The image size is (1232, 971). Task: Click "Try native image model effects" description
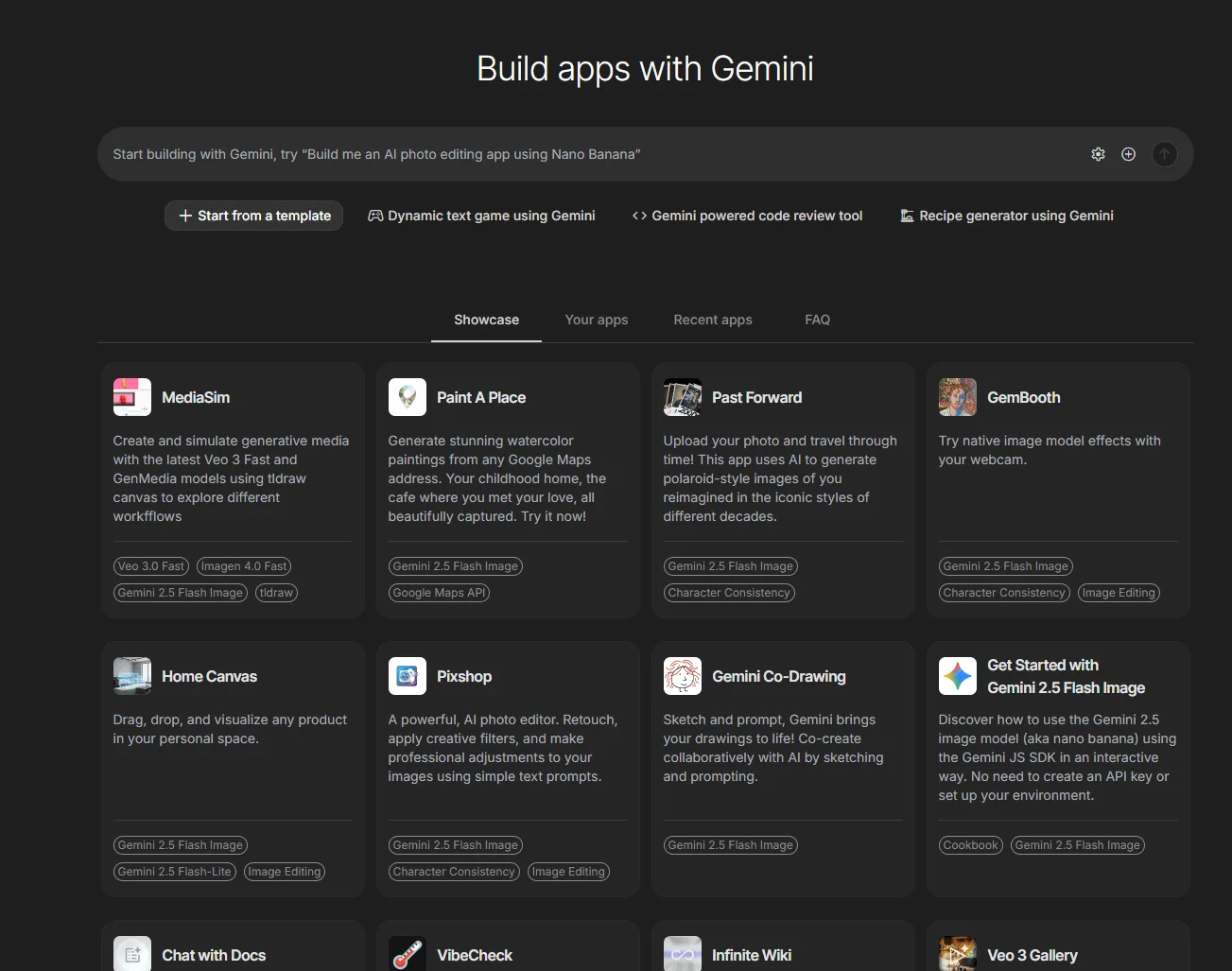coord(1050,450)
